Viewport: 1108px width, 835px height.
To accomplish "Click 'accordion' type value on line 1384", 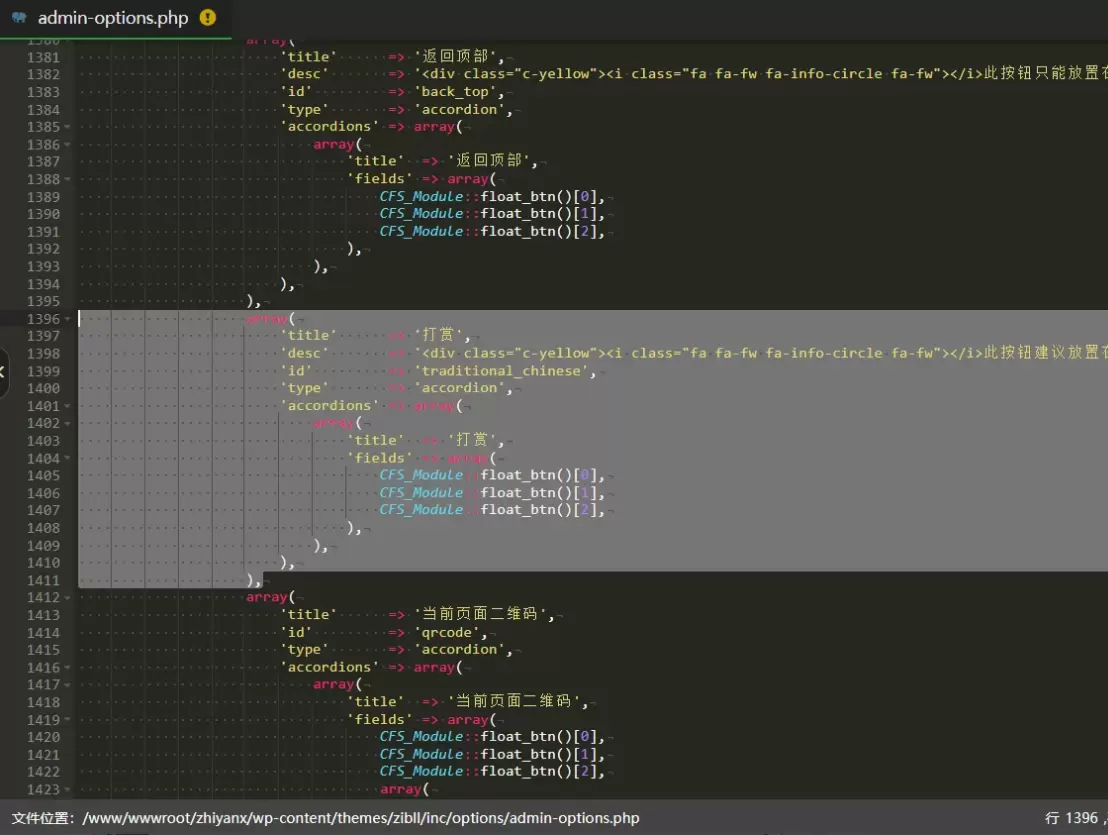I will (459, 109).
